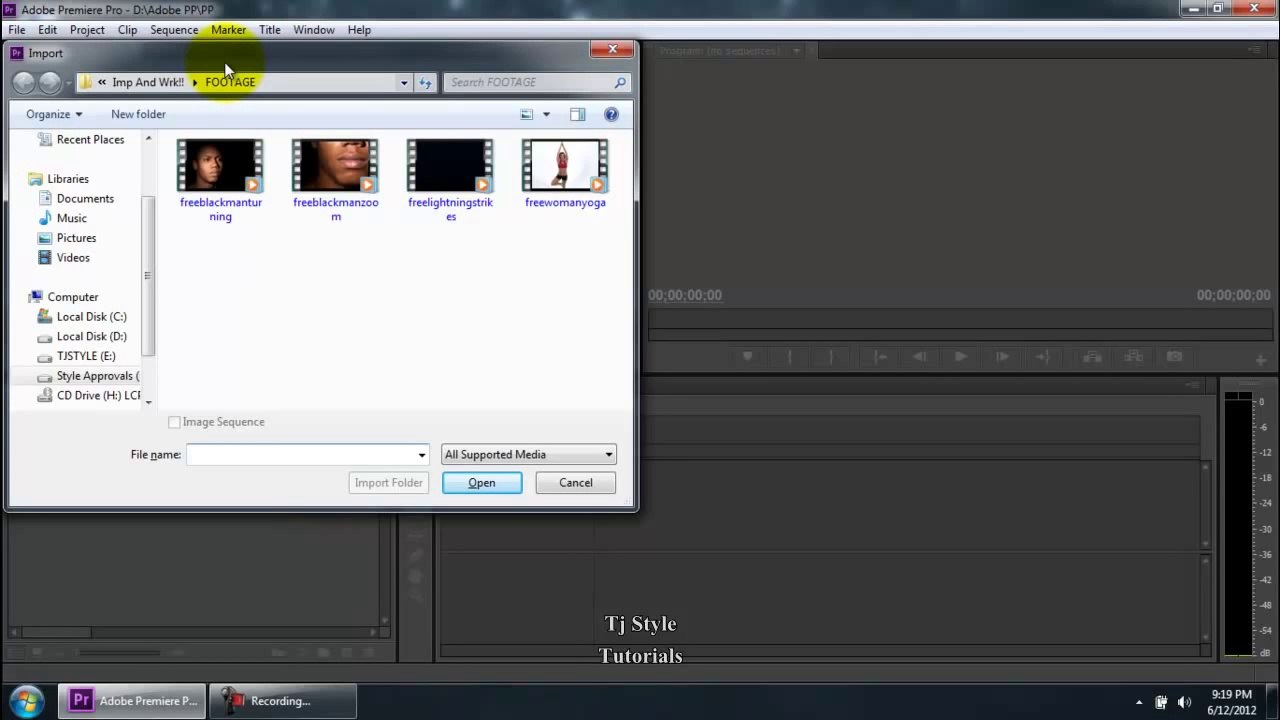Open the File menu
1280x720 pixels.
(17, 30)
